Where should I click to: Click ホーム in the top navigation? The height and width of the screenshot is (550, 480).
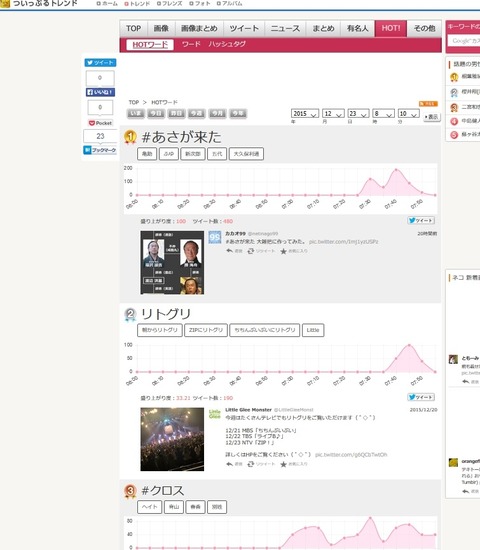pyautogui.click(x=107, y=4)
